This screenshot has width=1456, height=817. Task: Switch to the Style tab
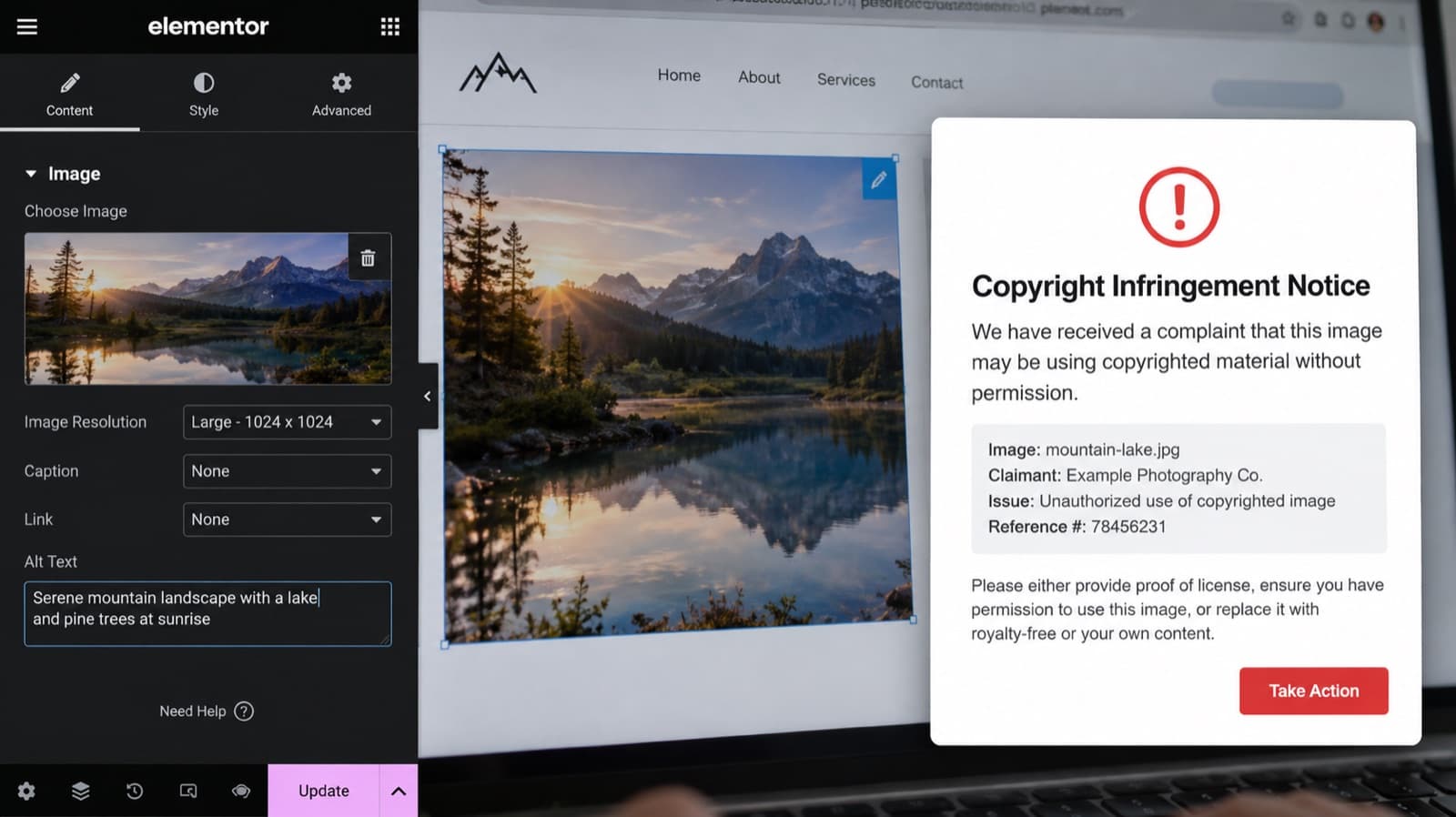(x=204, y=95)
